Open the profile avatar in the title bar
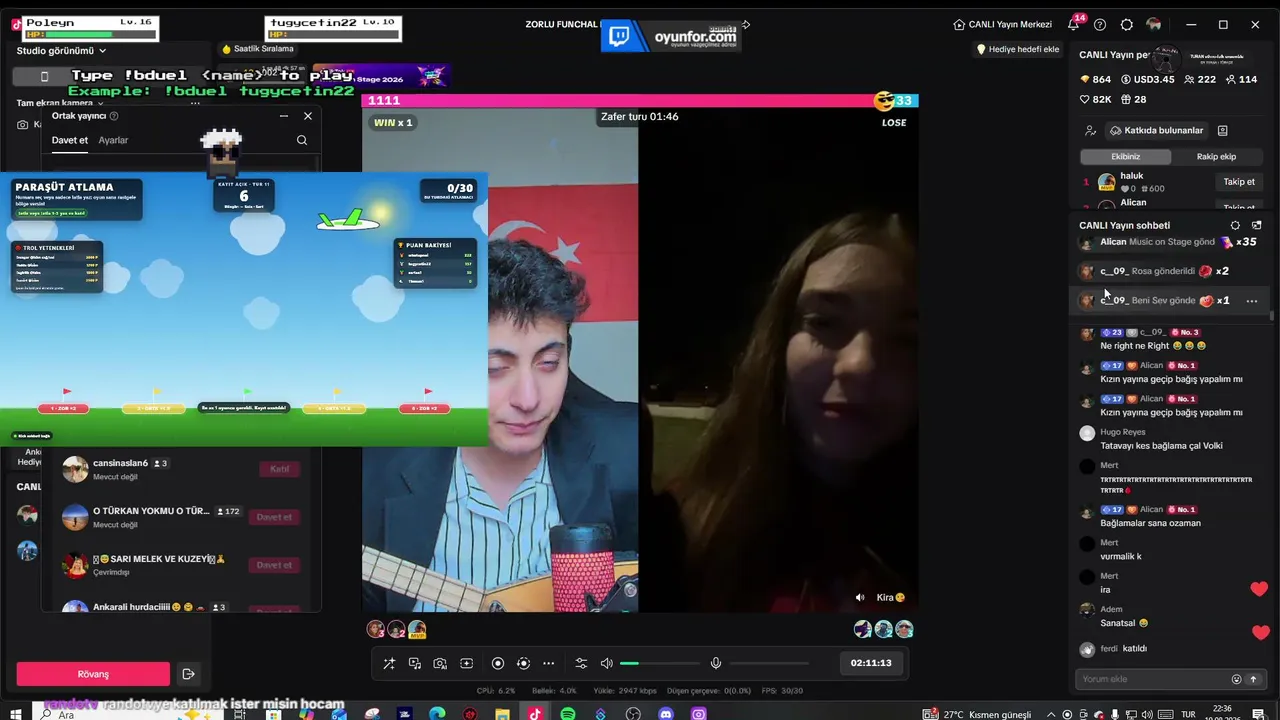Viewport: 1280px width, 720px height. pyautogui.click(x=1154, y=25)
